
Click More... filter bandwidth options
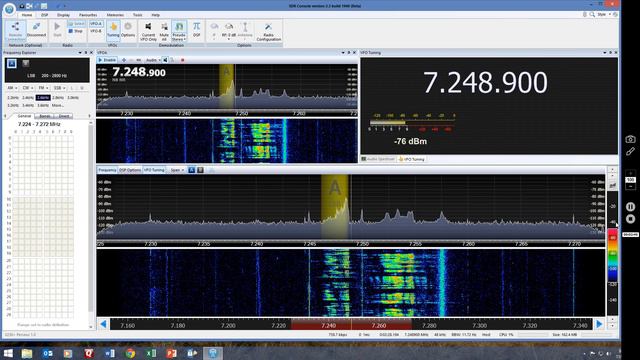click(x=58, y=105)
